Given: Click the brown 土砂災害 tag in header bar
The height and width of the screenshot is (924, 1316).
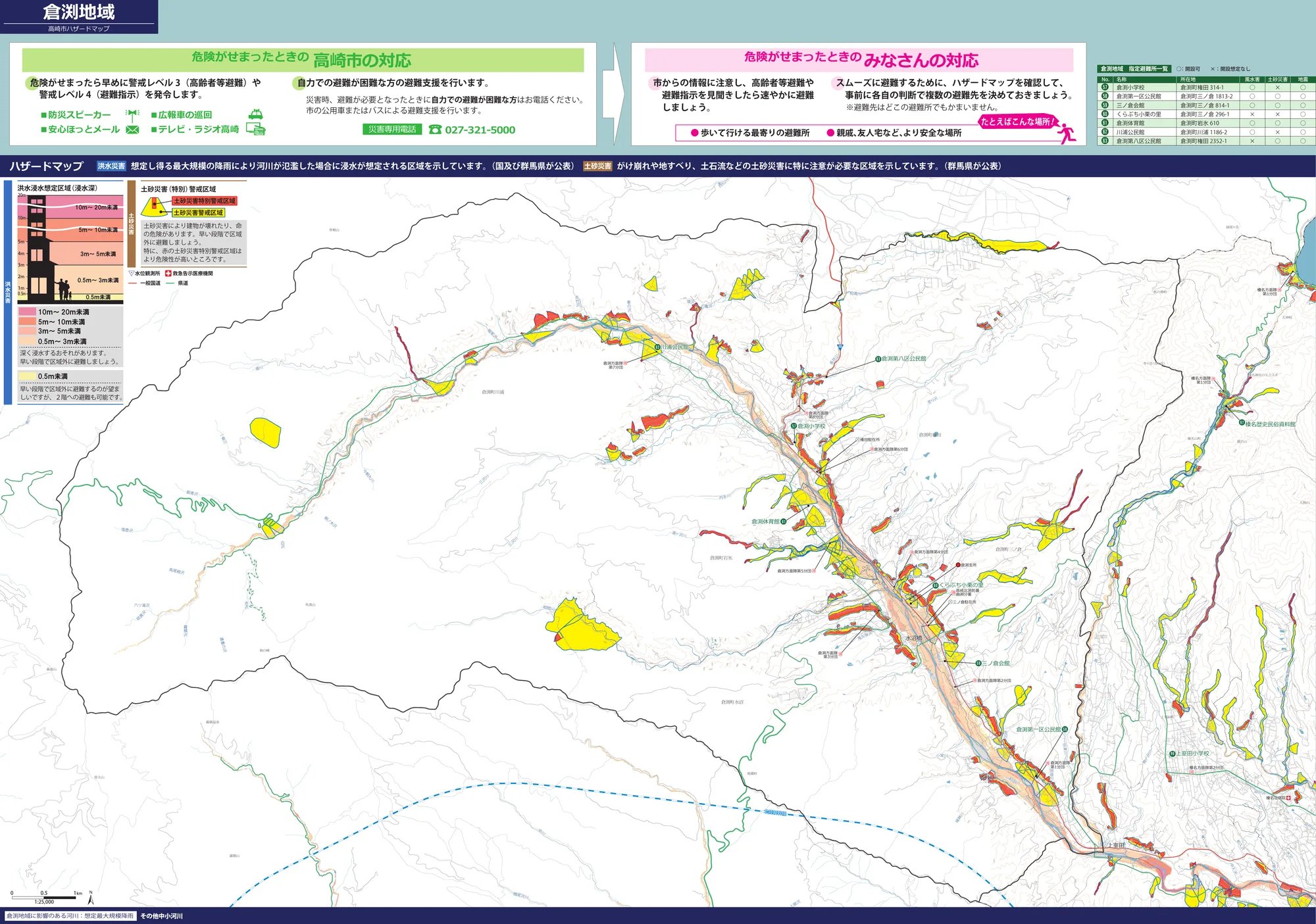Looking at the screenshot, I should click(x=597, y=166).
